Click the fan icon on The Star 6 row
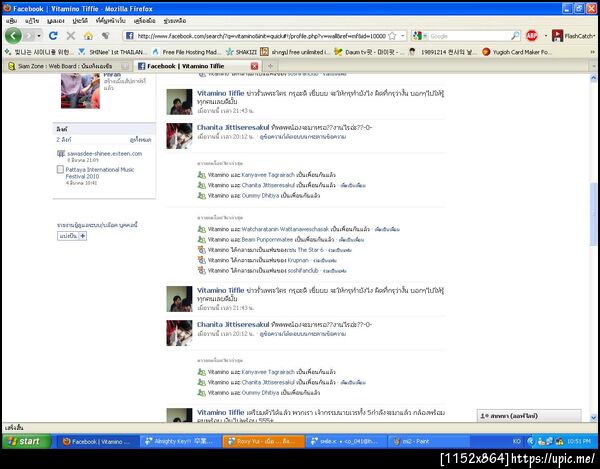The height and width of the screenshot is (469, 600). (201, 250)
